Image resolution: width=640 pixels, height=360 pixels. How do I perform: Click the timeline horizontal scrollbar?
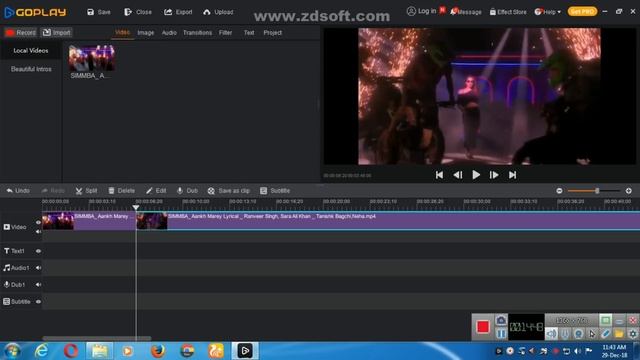(97, 338)
